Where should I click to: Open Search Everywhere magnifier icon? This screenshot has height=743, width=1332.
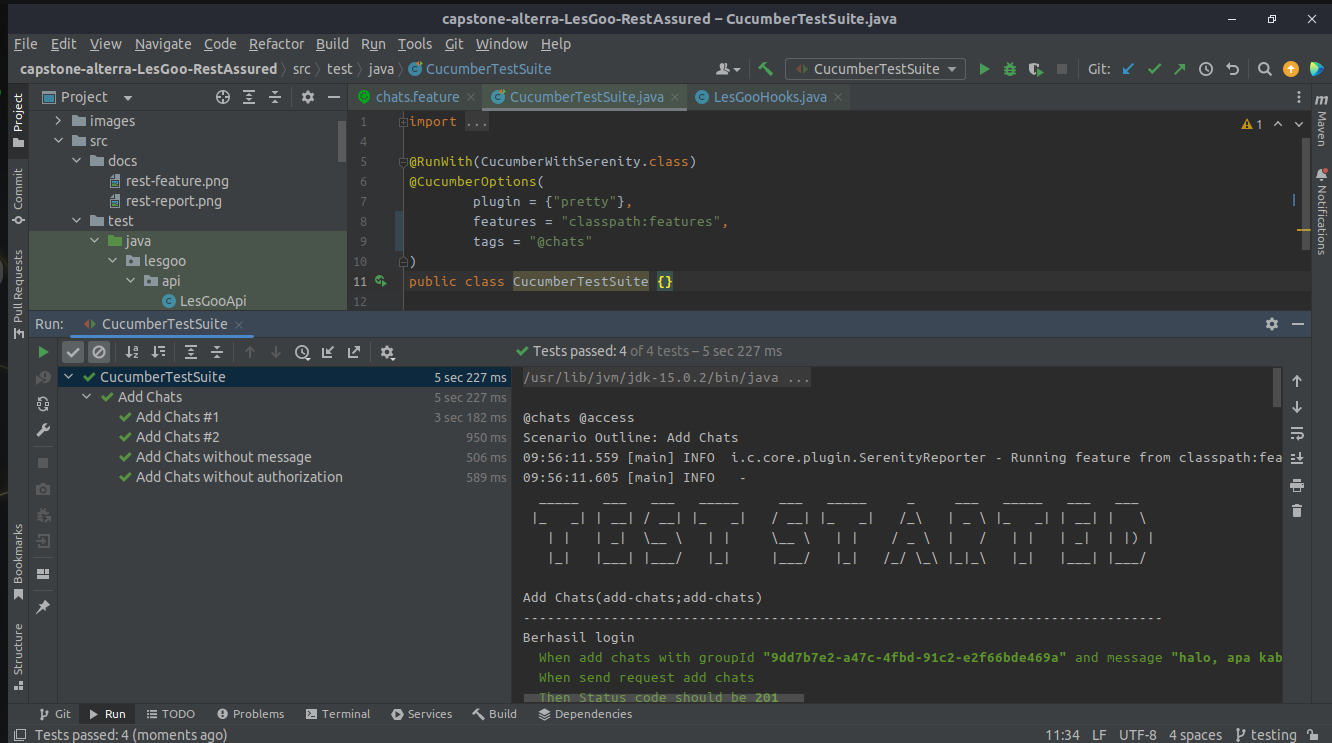click(1264, 68)
